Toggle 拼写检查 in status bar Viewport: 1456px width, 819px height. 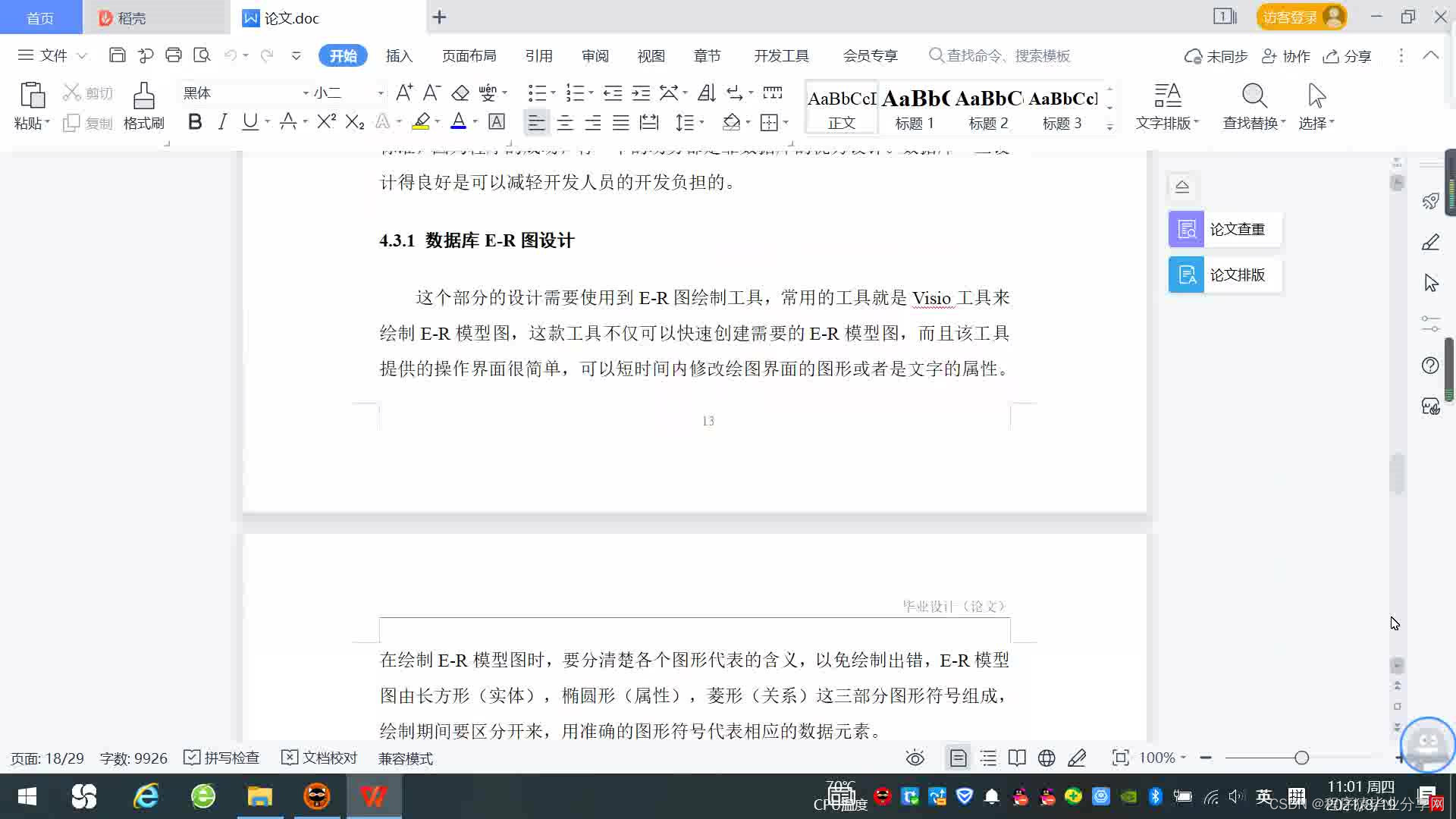pos(222,758)
